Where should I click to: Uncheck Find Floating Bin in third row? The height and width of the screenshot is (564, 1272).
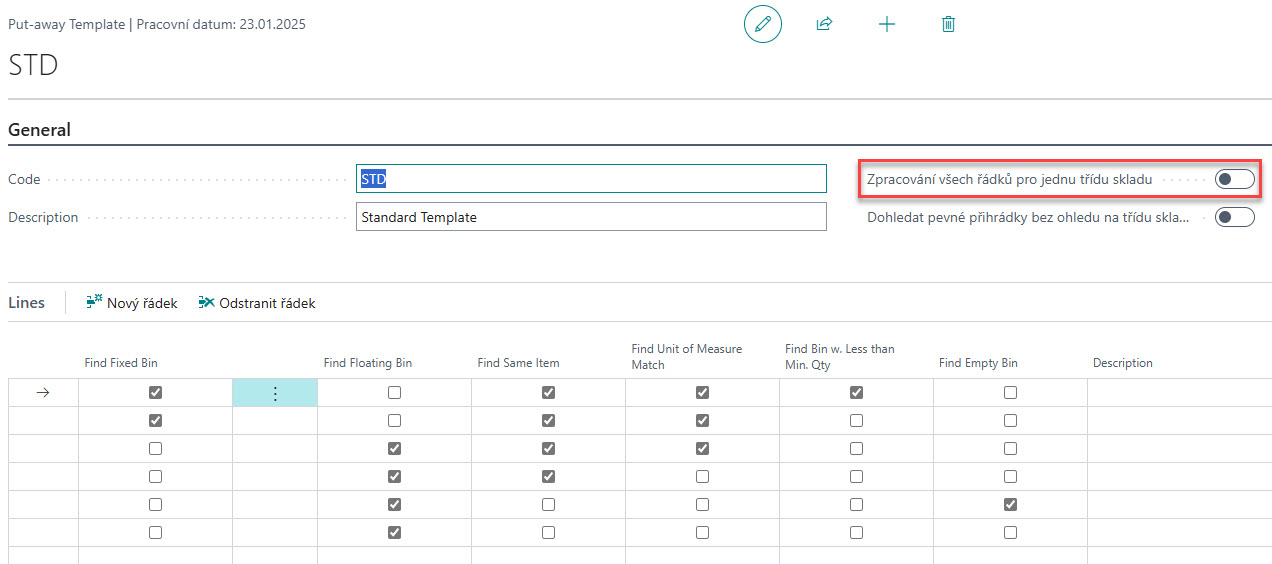click(x=394, y=449)
